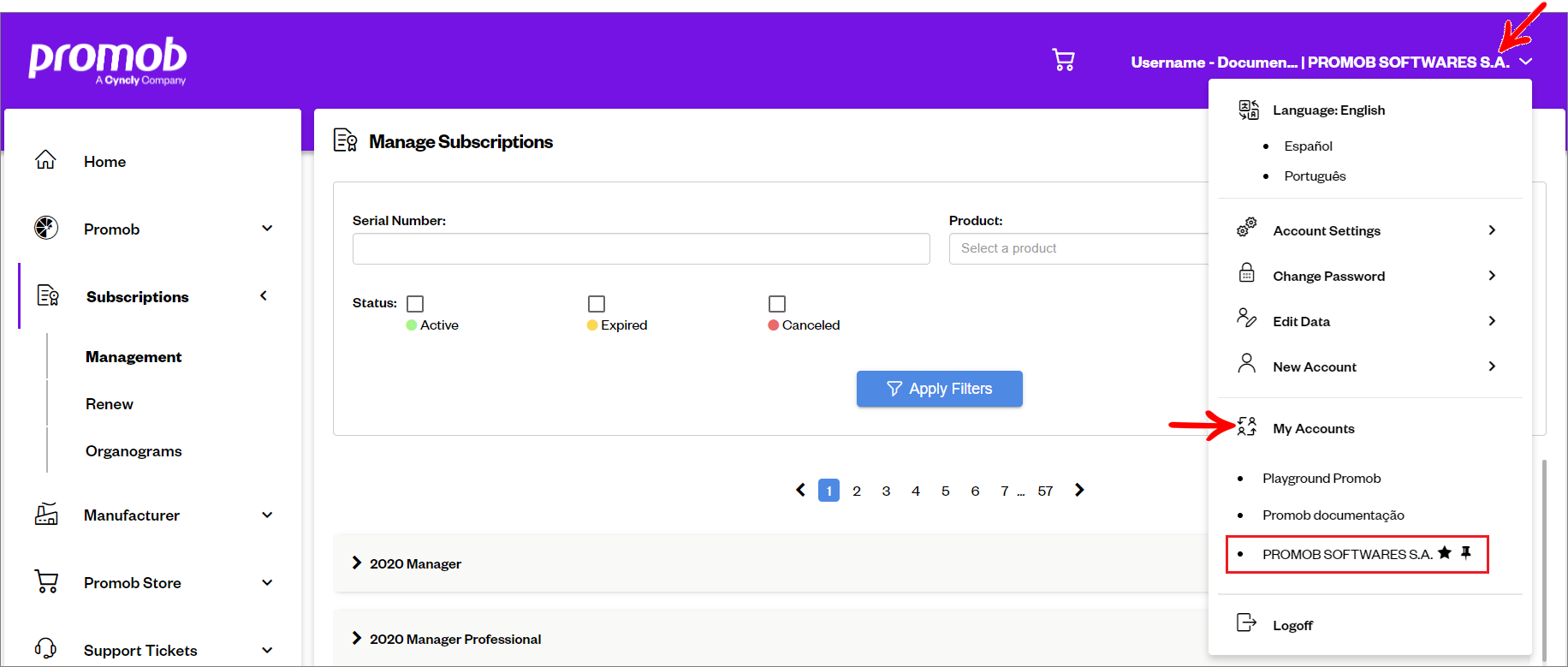Click the Language translate icon

(1249, 110)
